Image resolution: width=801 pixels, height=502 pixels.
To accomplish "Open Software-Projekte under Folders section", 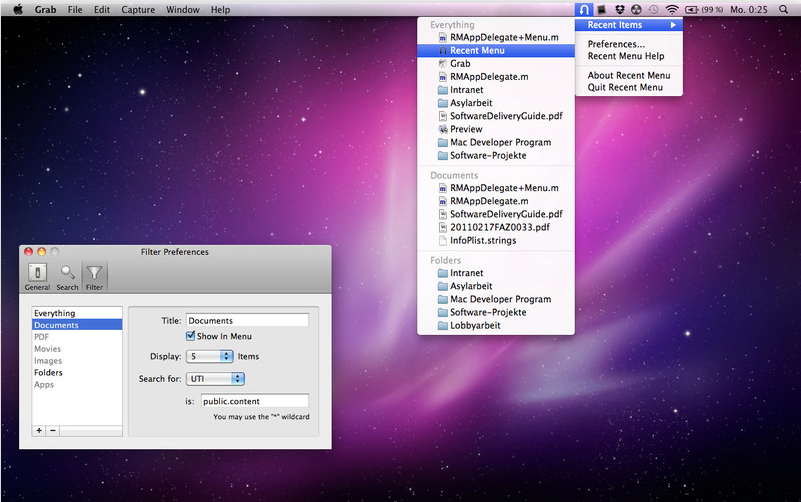I will [496, 312].
